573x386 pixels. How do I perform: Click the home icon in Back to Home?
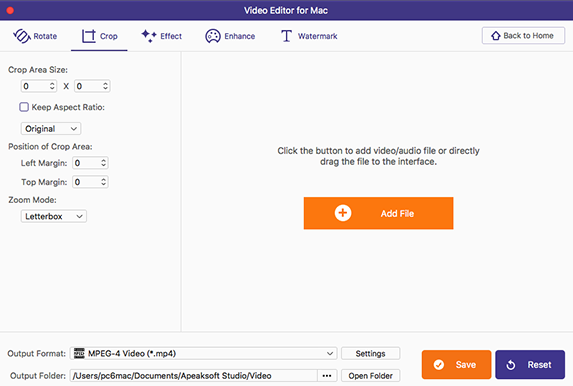(496, 35)
